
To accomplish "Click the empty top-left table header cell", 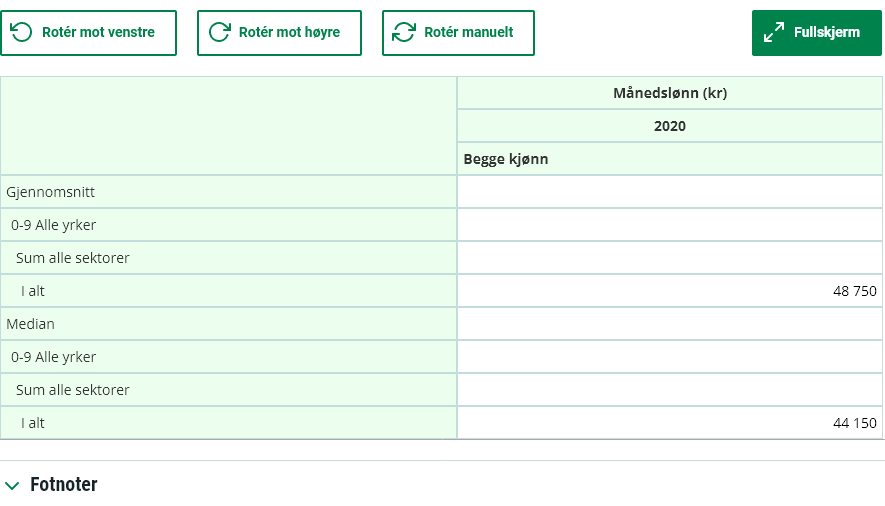I will tap(228, 126).
